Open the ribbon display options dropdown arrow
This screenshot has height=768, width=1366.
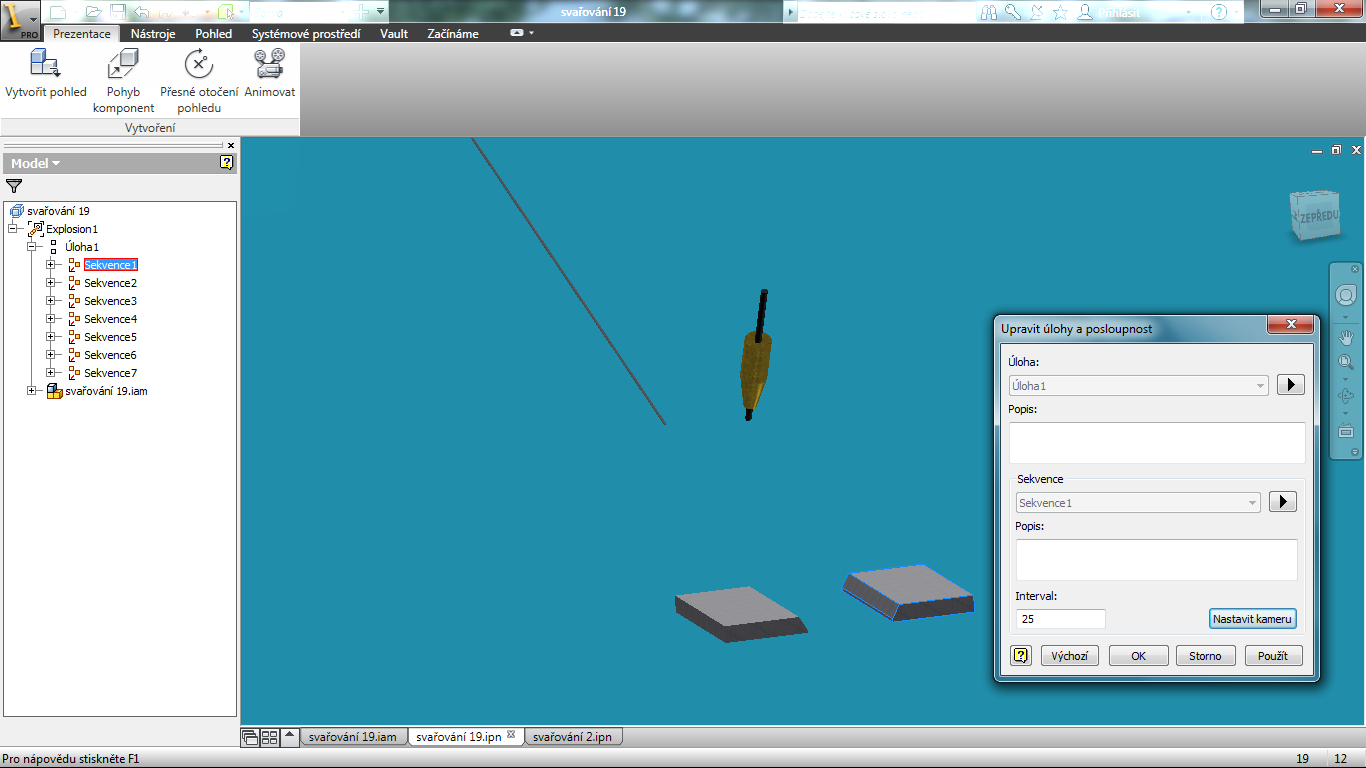tap(532, 33)
